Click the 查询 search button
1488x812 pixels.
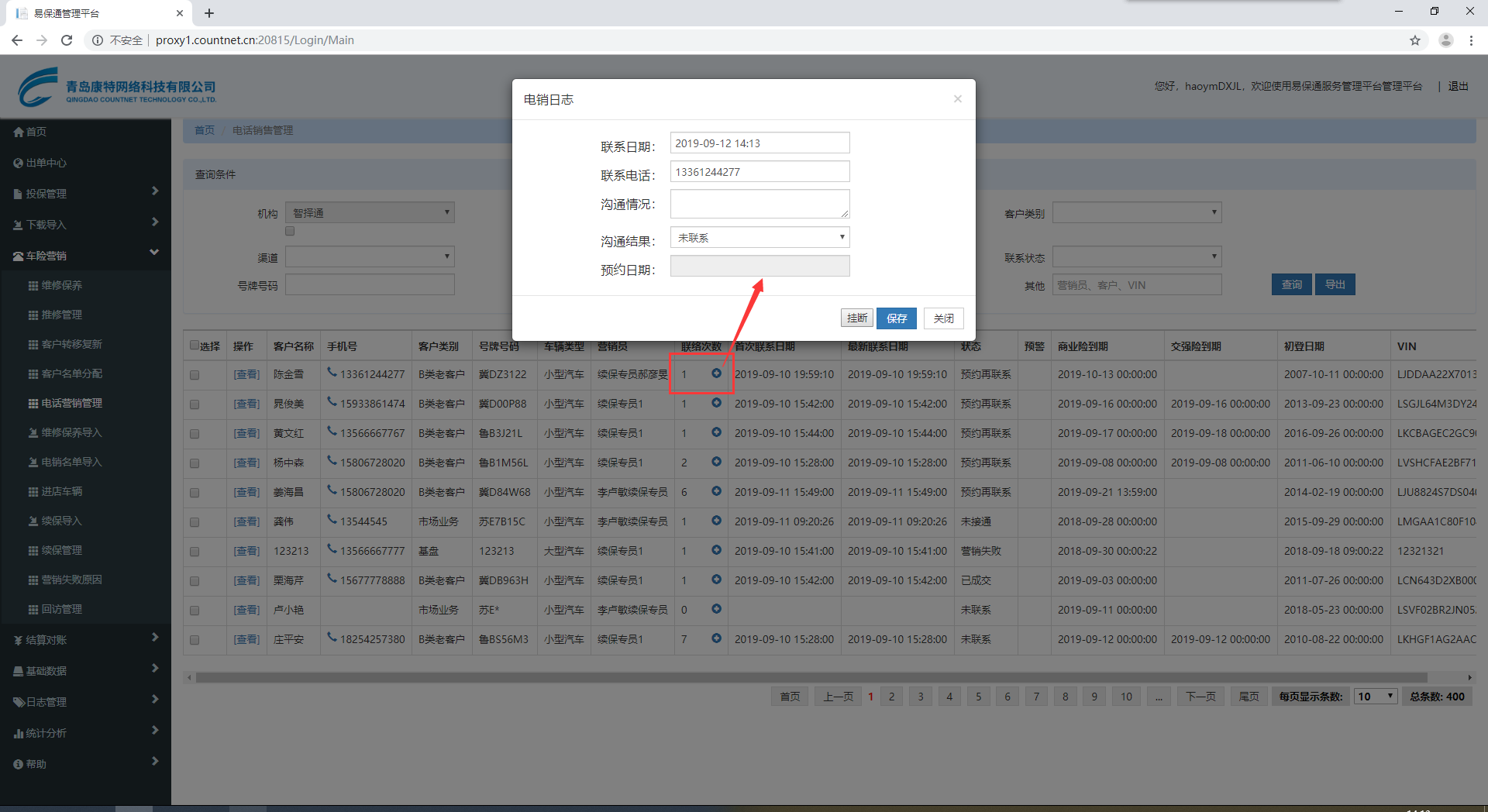click(1291, 284)
